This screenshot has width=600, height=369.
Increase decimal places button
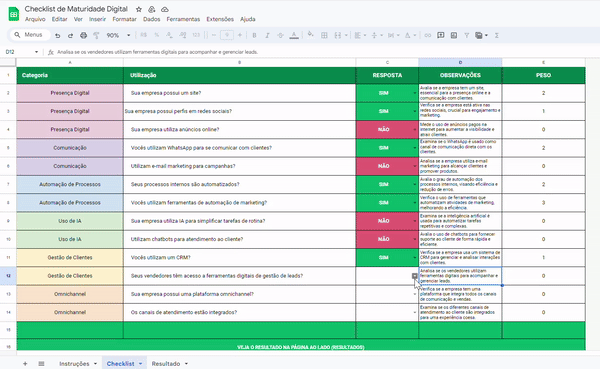tap(183, 35)
